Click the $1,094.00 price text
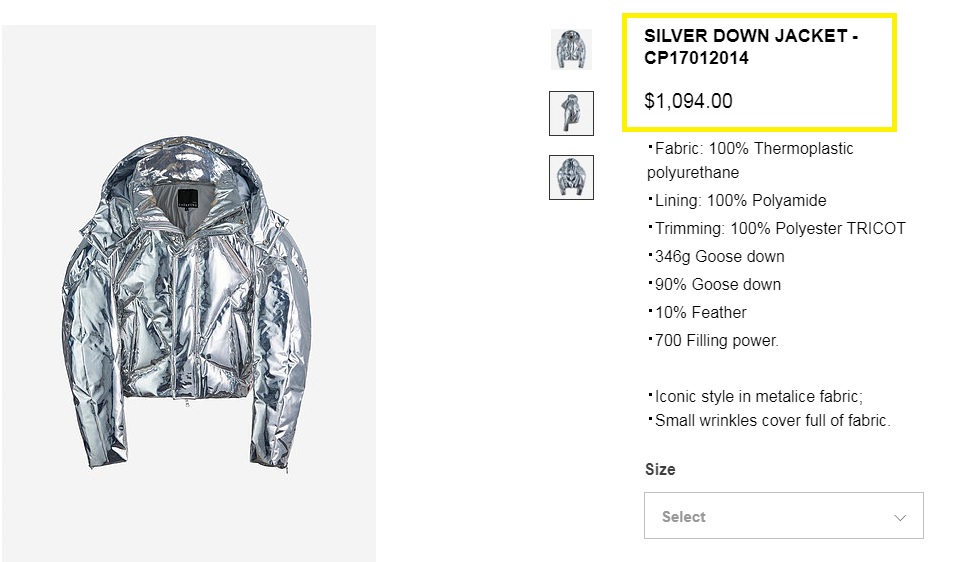This screenshot has height=562, width=961. click(688, 101)
